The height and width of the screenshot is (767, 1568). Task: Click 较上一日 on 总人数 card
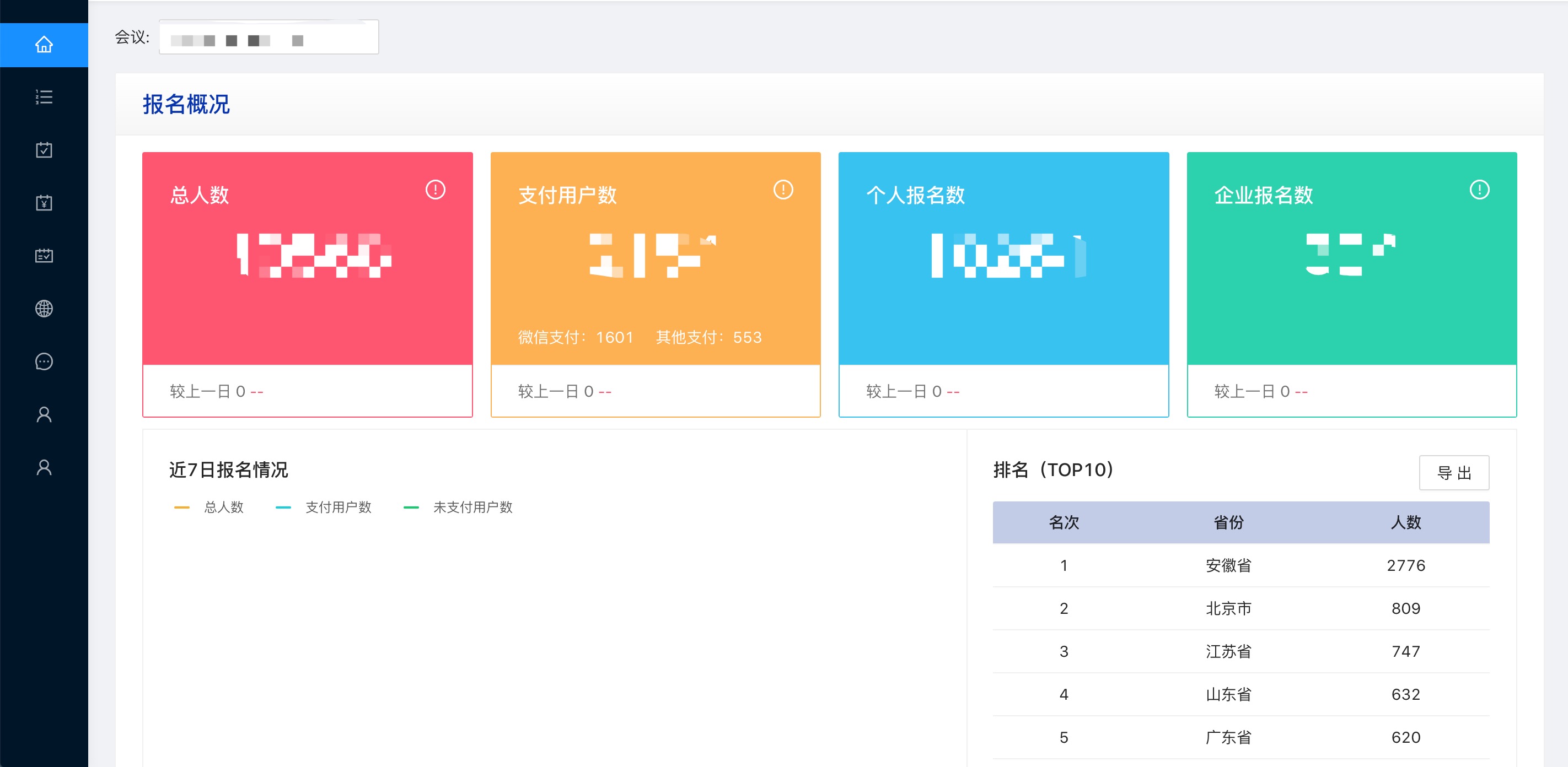tap(201, 392)
